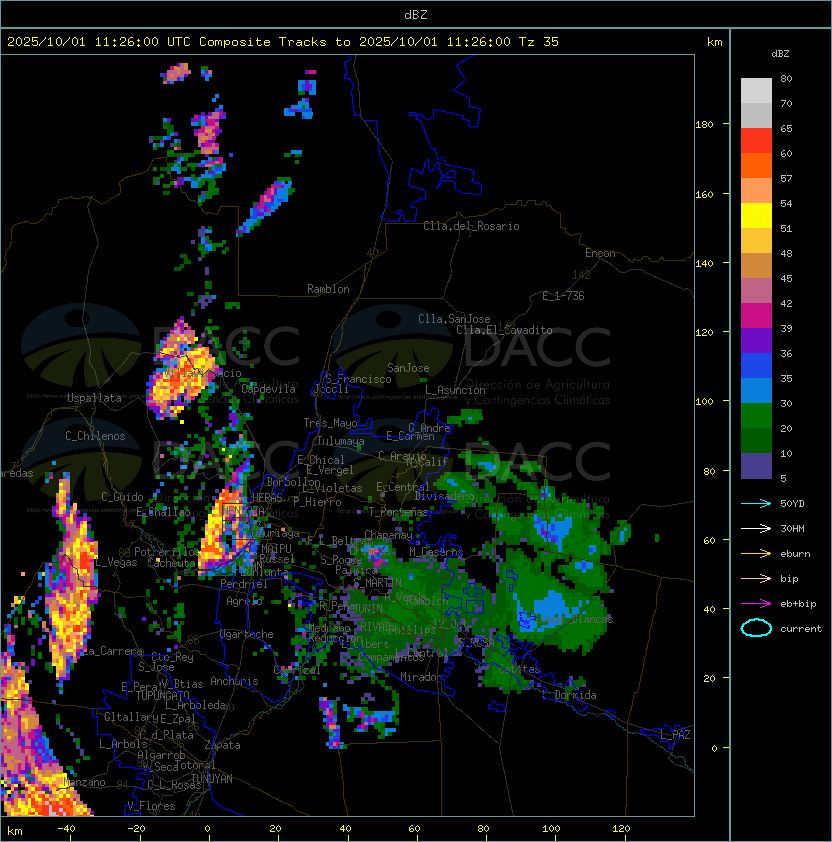Click the 'L_PAZ' place label at right edge
The height and width of the screenshot is (842, 832).
click(x=675, y=735)
